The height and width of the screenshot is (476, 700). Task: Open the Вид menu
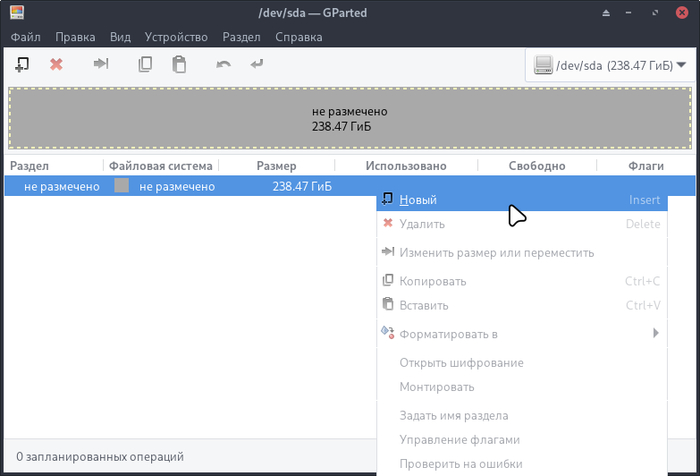tap(120, 37)
